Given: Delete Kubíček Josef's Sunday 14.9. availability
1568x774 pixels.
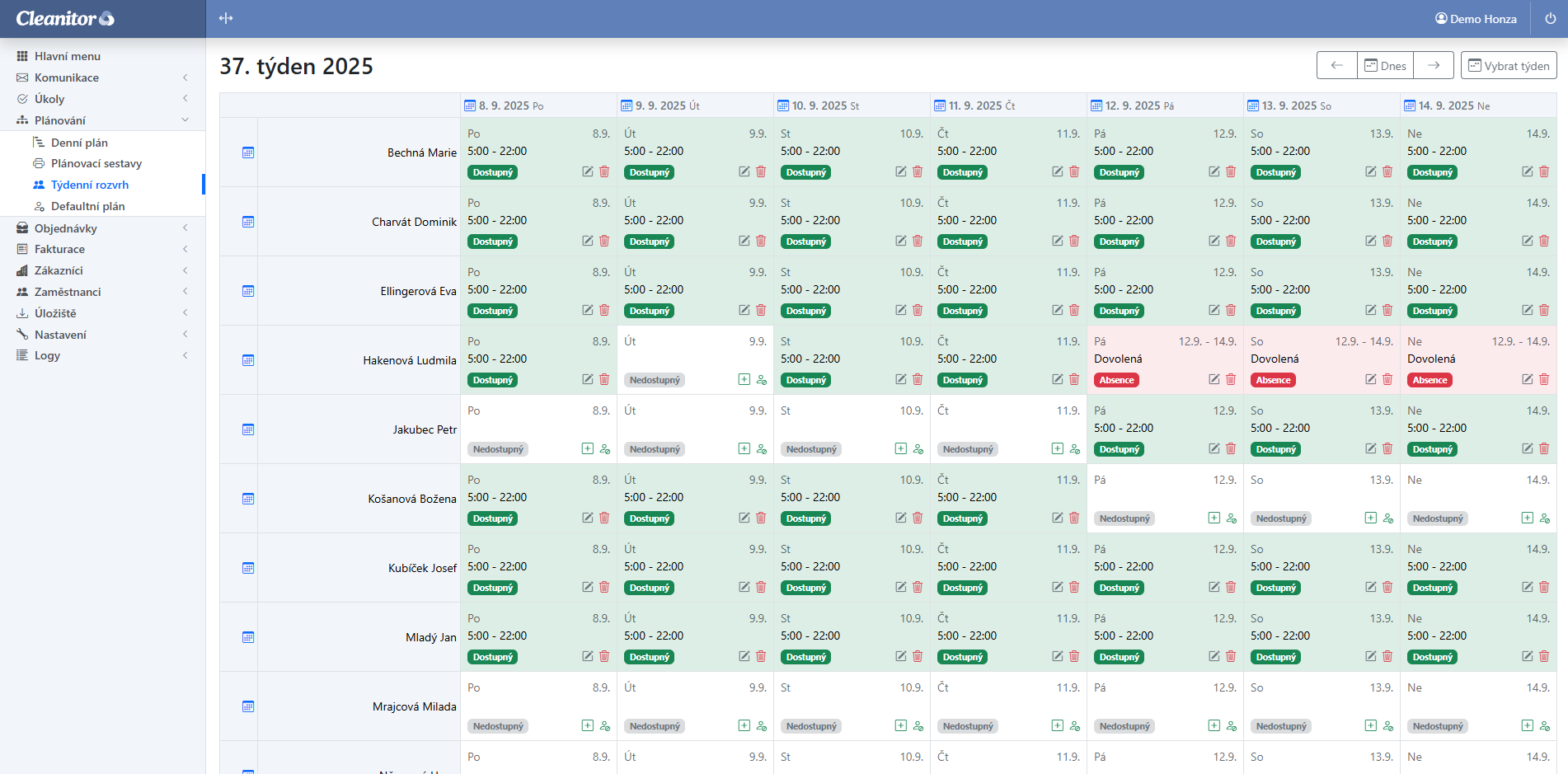Looking at the screenshot, I should click(x=1544, y=587).
